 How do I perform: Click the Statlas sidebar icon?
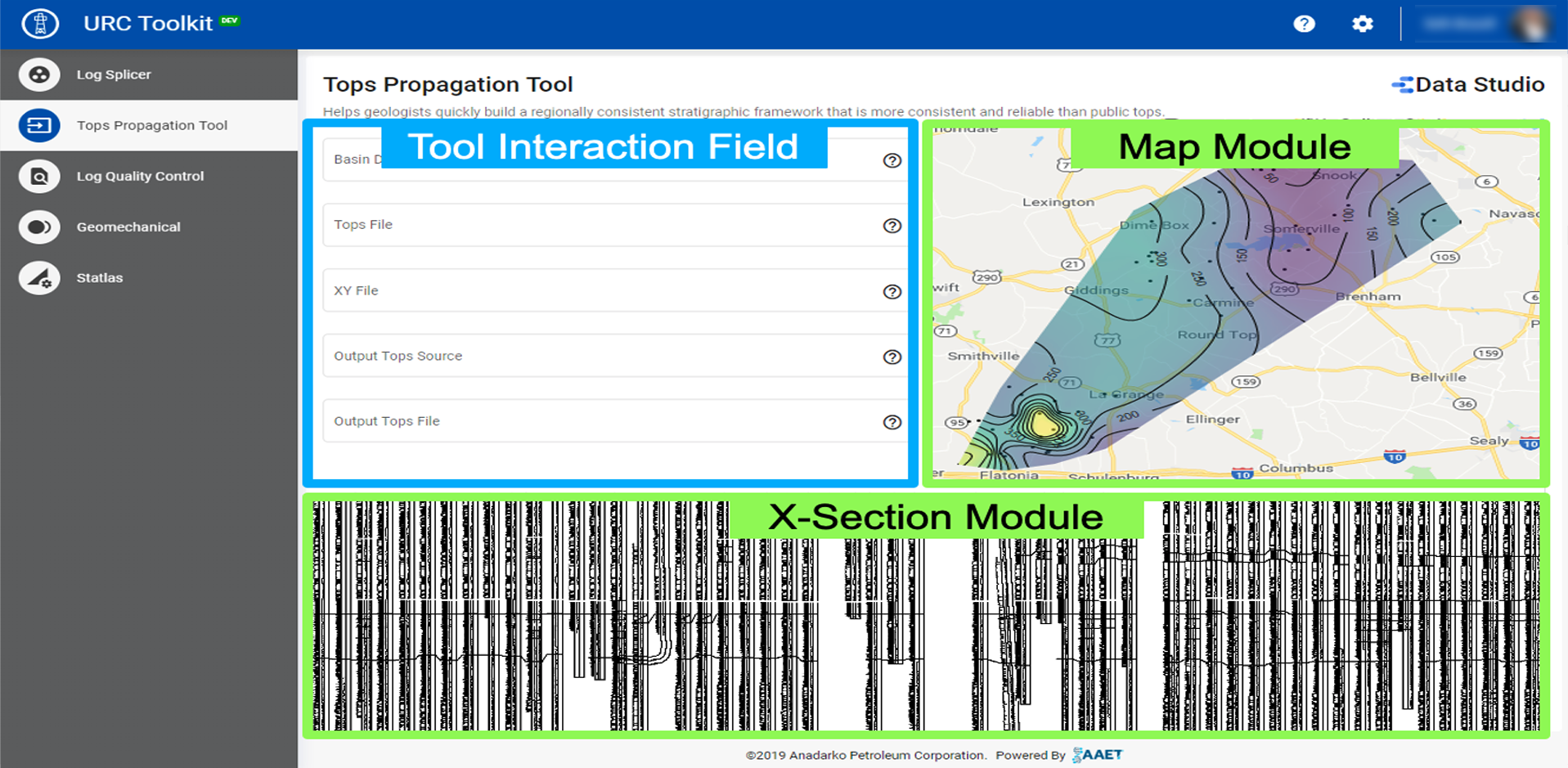39,278
